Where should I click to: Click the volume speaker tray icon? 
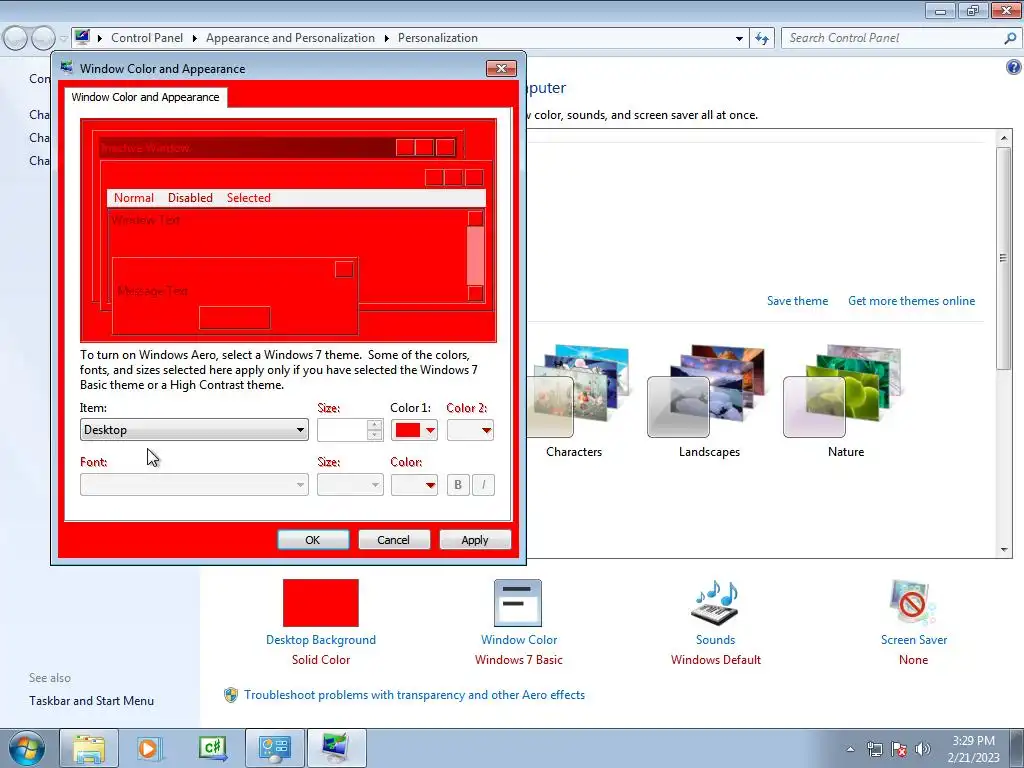click(923, 749)
